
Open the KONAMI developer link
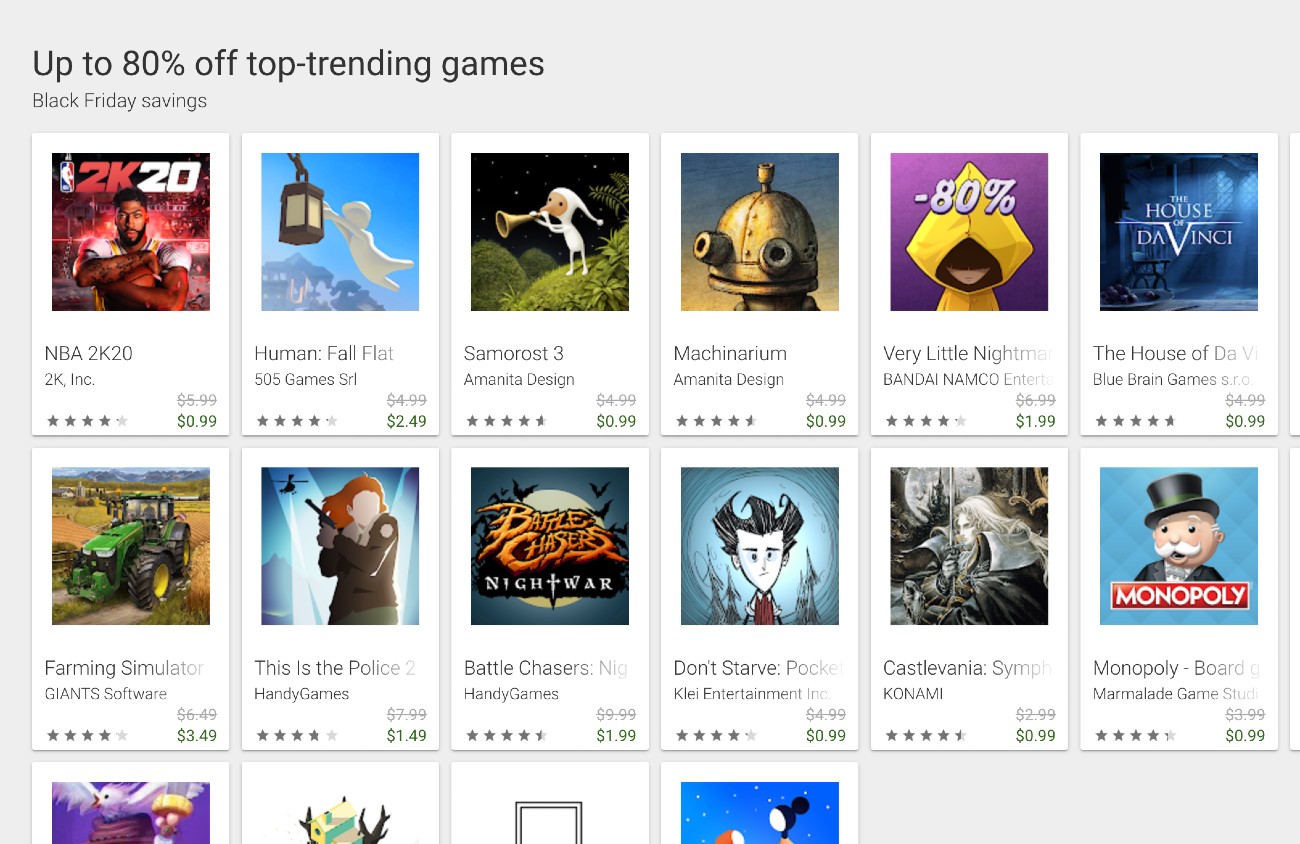click(913, 694)
